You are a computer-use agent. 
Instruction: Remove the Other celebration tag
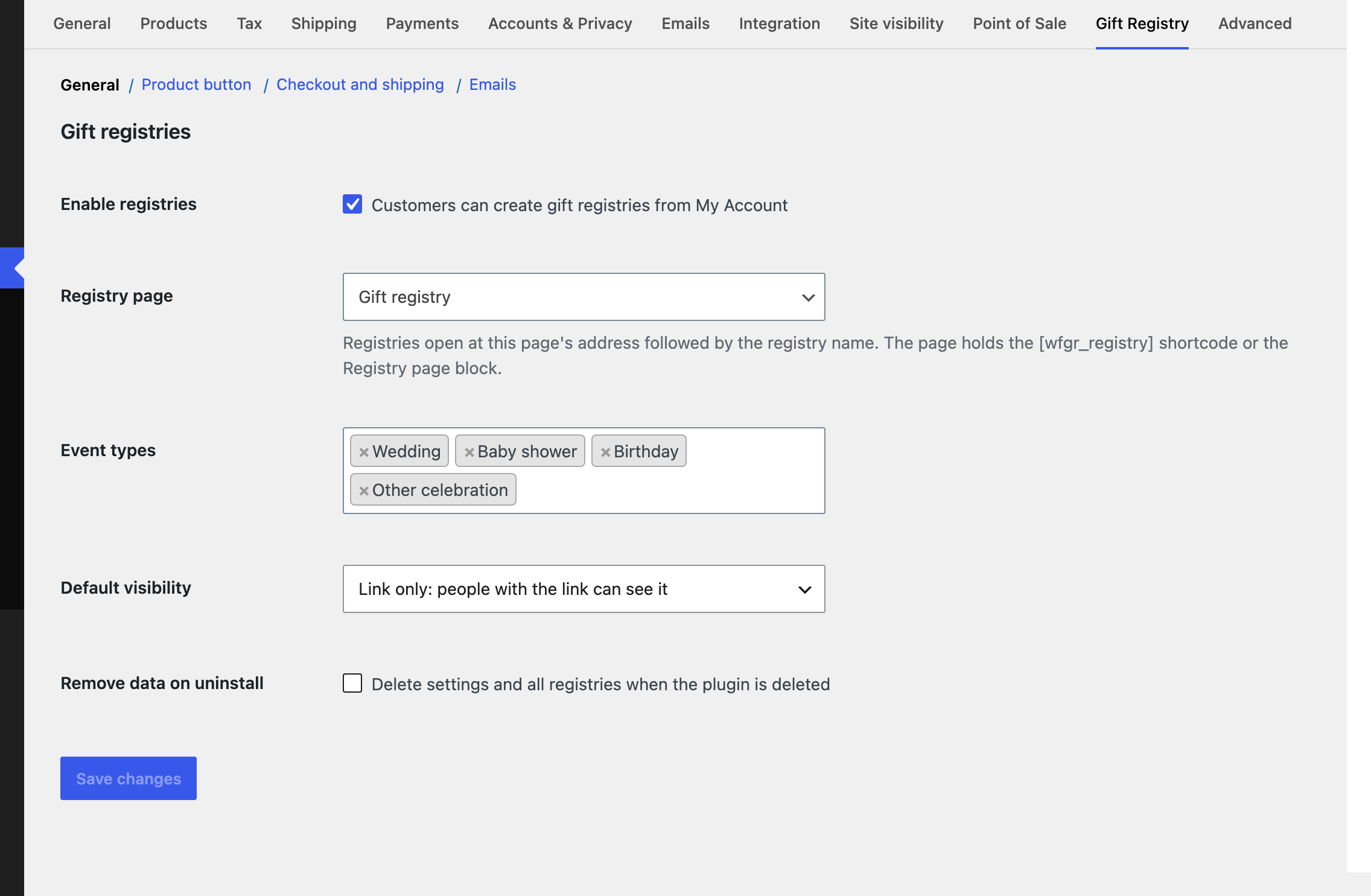point(364,491)
